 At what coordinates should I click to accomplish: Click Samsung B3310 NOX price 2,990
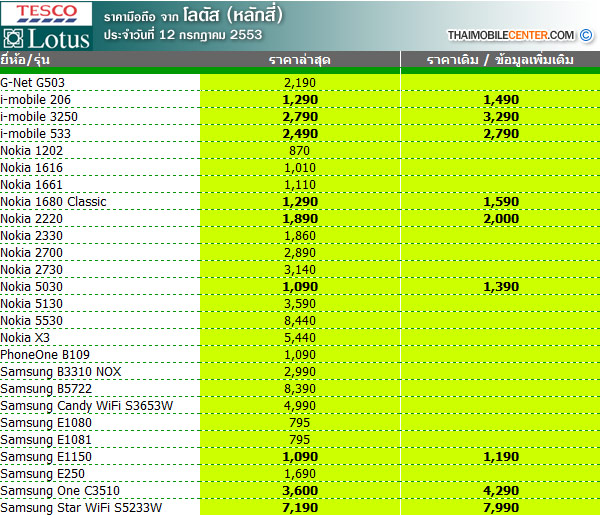tap(300, 372)
